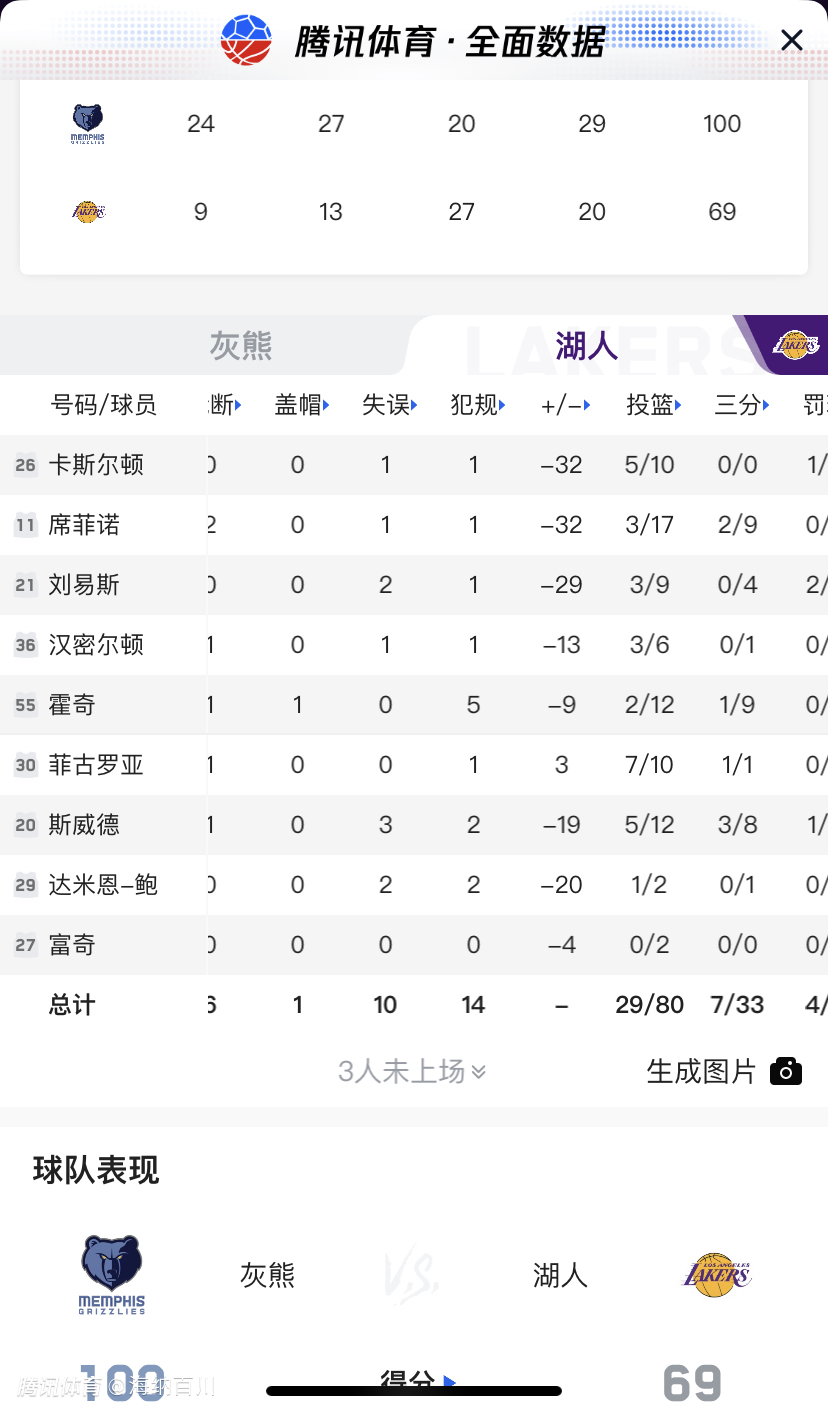The height and width of the screenshot is (1412, 828).
Task: Open player 菲古罗亚 row
Action: (x=96, y=765)
